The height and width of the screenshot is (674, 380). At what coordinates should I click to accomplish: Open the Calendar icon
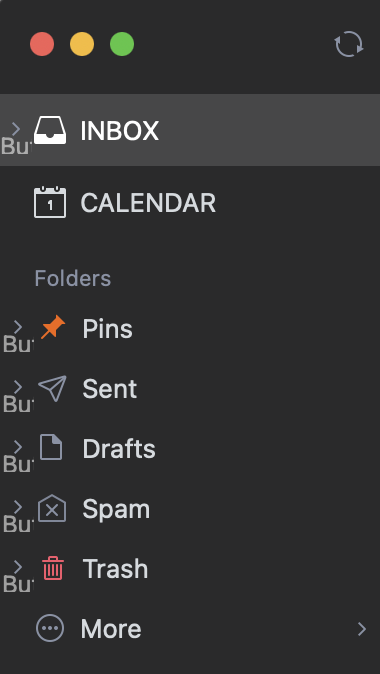click(x=50, y=202)
